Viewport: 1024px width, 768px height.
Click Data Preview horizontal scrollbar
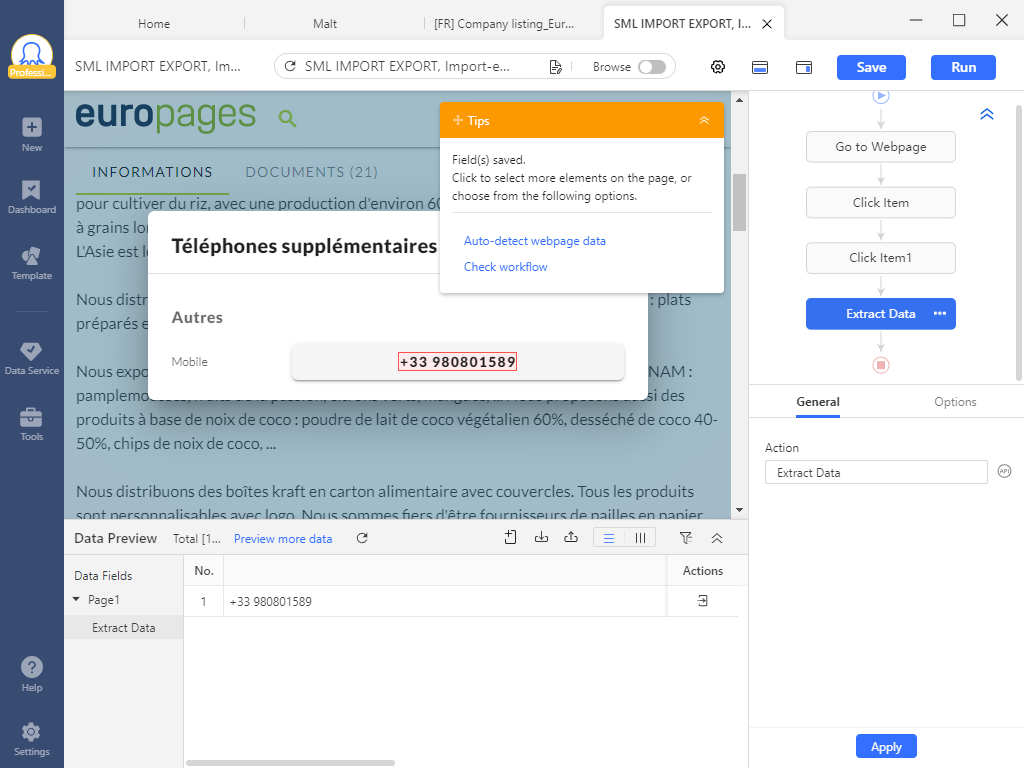click(290, 763)
